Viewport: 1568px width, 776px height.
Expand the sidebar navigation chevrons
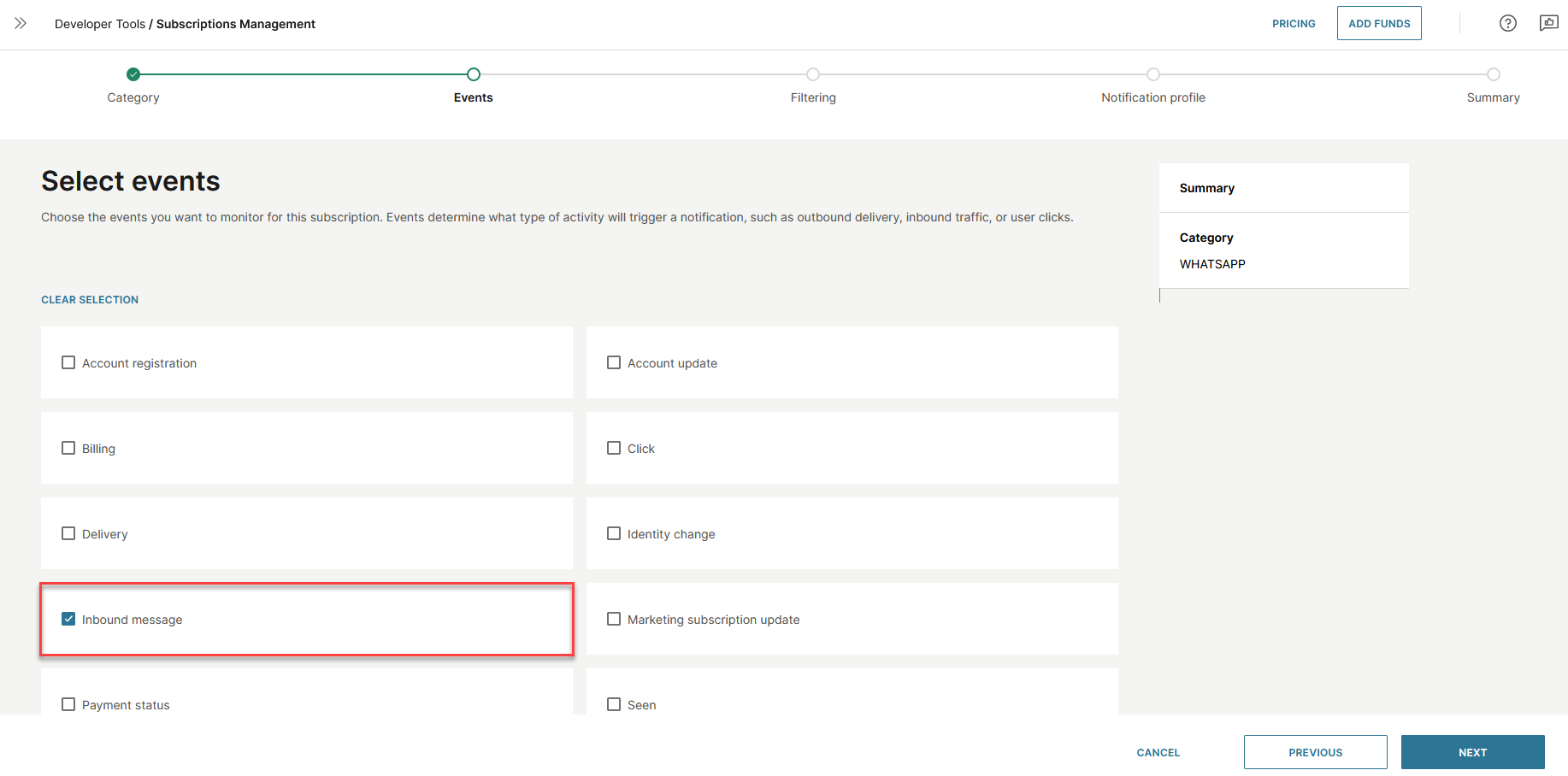[21, 24]
